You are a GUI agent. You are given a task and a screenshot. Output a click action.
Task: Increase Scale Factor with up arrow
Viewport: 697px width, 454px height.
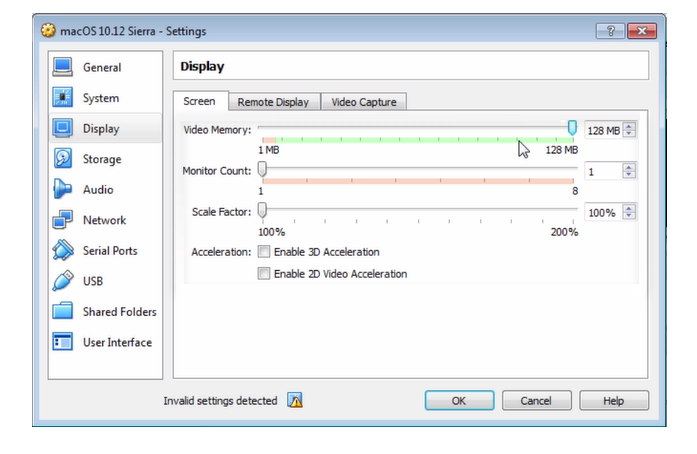pyautogui.click(x=629, y=209)
